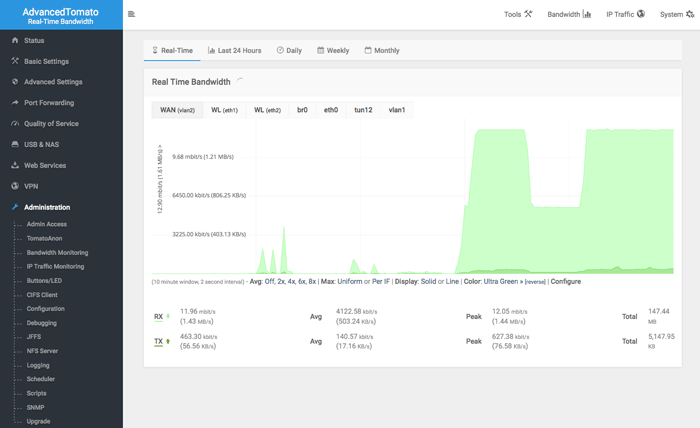Select the WL (eth1) interface tab

coord(225,110)
